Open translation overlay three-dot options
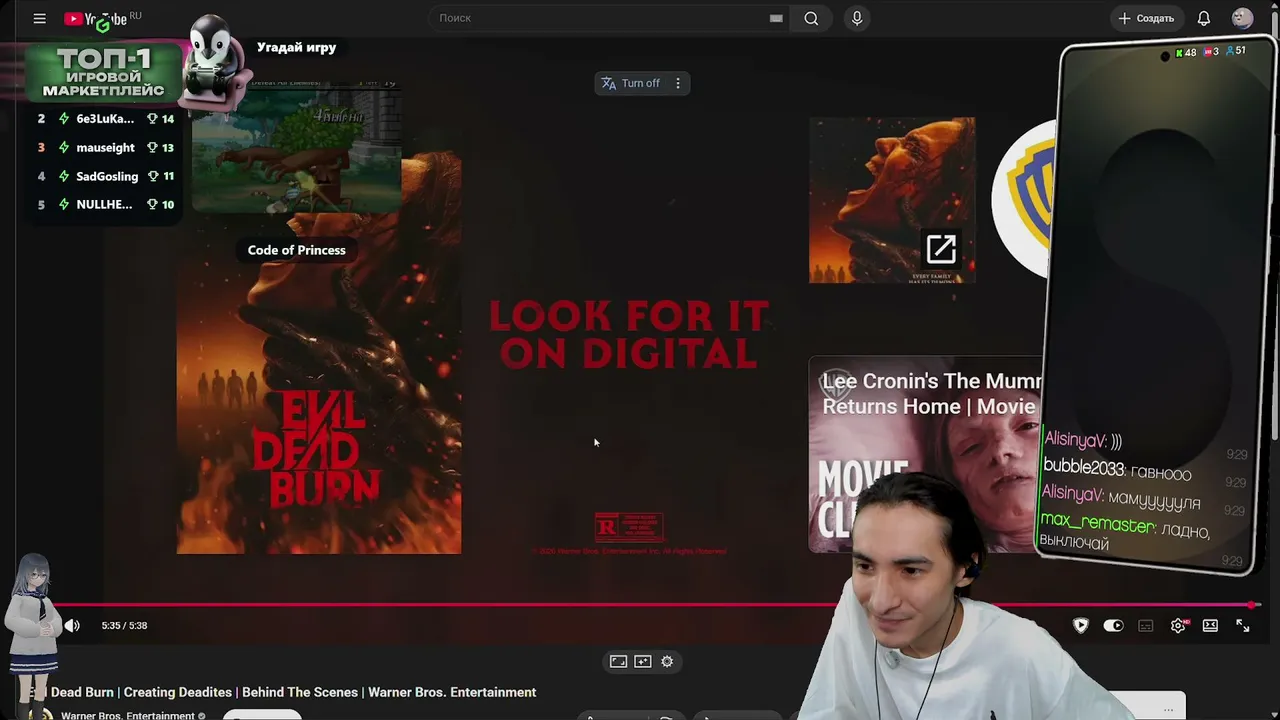 click(678, 83)
